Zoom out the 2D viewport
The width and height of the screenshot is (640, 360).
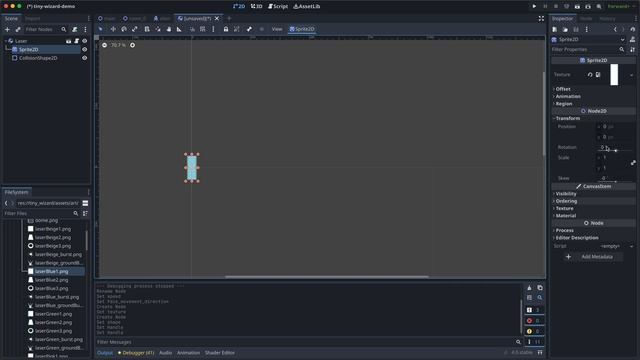(x=104, y=45)
